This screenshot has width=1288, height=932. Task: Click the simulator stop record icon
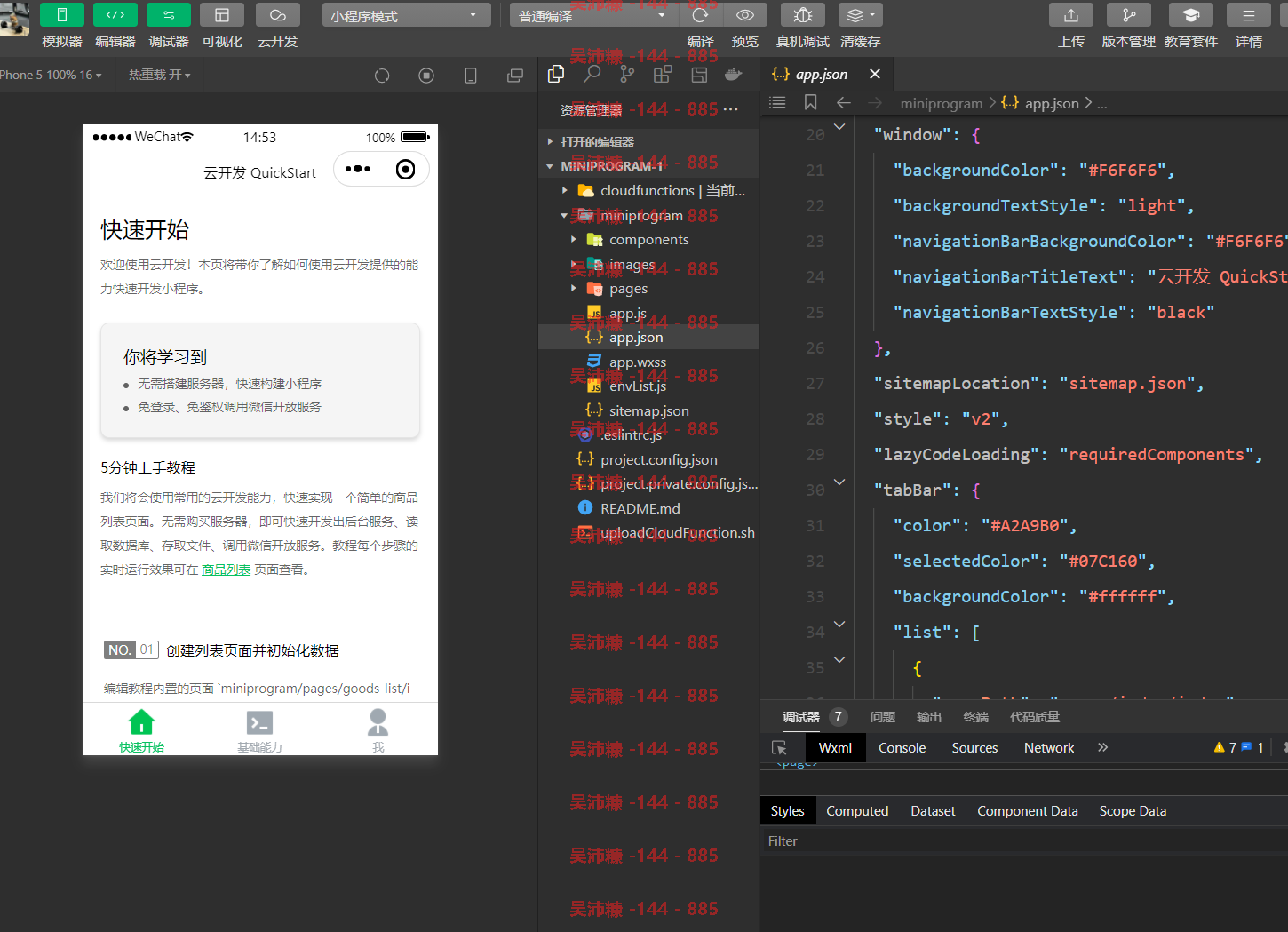click(426, 76)
